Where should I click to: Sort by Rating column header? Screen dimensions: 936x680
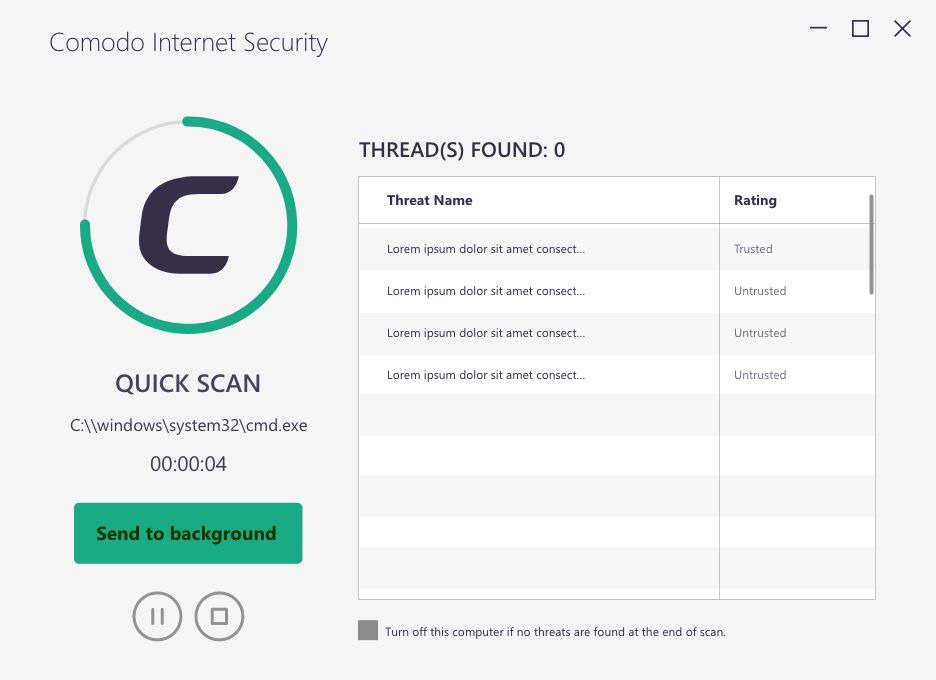pyautogui.click(x=755, y=200)
